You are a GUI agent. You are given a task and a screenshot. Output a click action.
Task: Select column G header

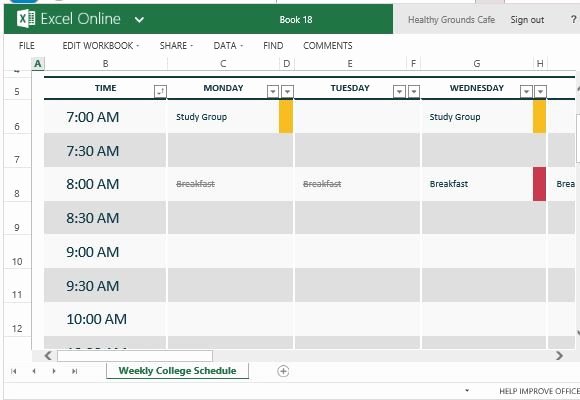(477, 64)
